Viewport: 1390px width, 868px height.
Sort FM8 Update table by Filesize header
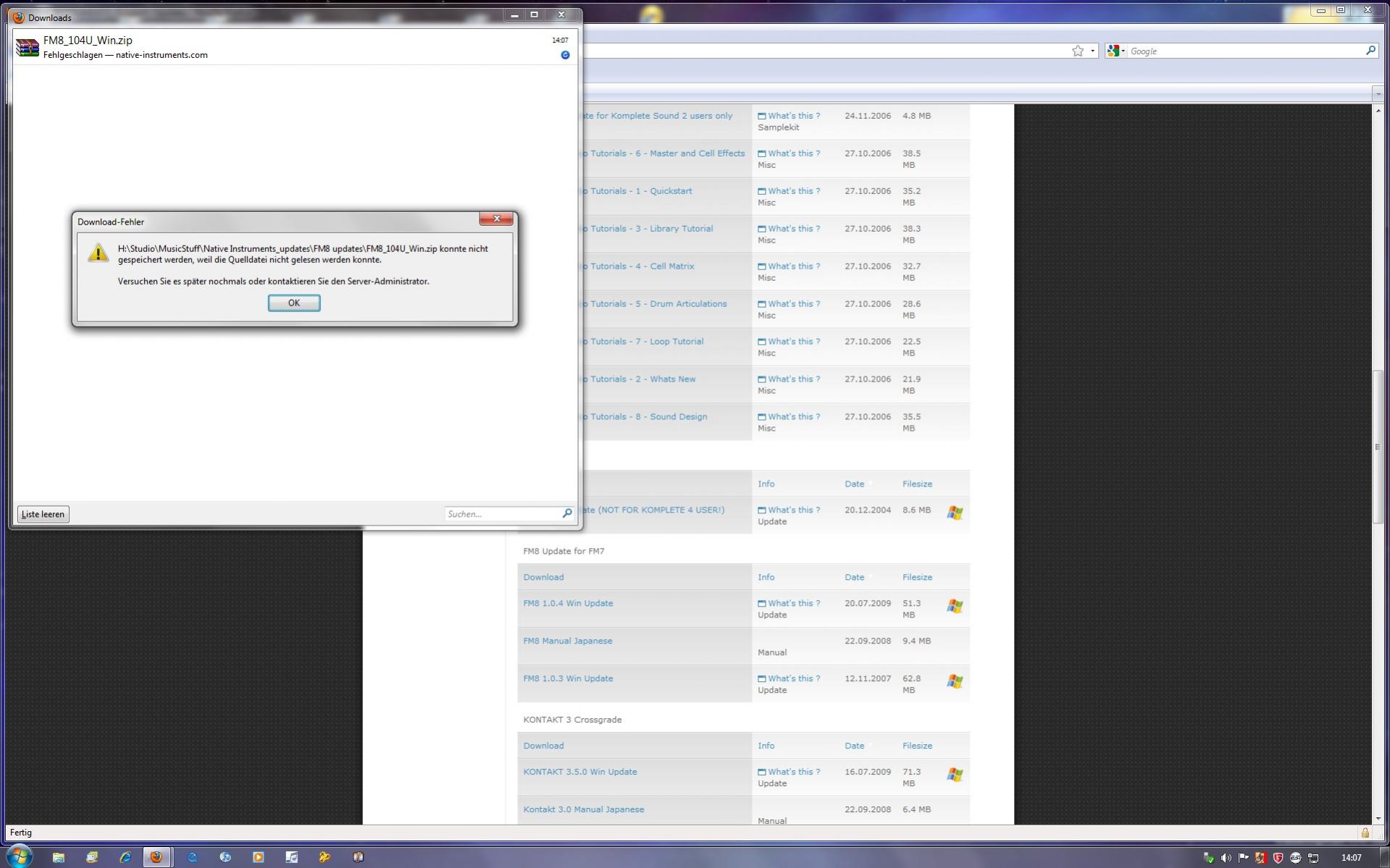coord(917,577)
